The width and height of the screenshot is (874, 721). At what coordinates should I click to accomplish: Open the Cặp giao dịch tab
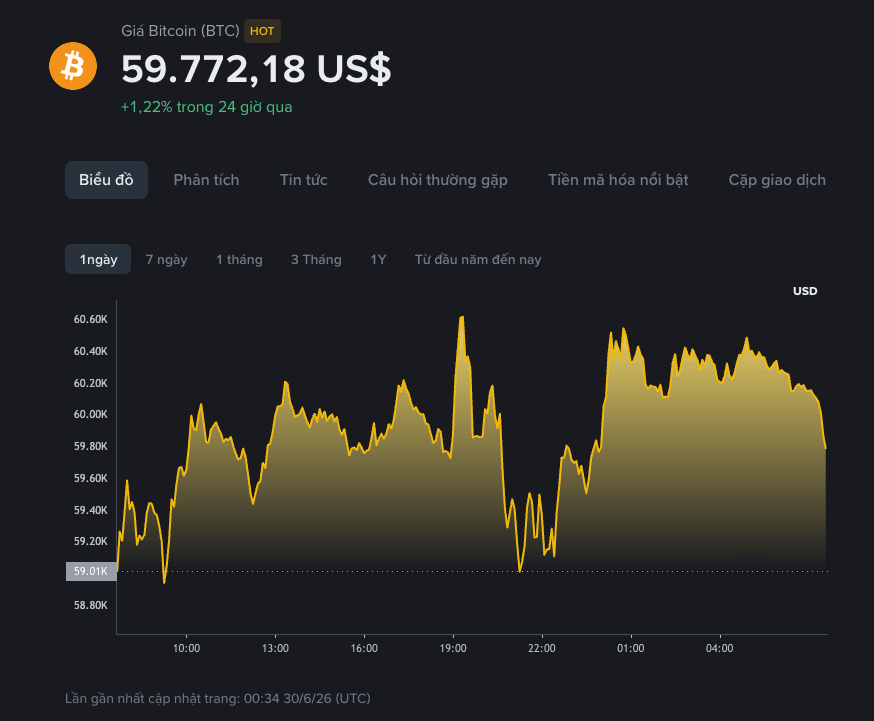pos(777,180)
